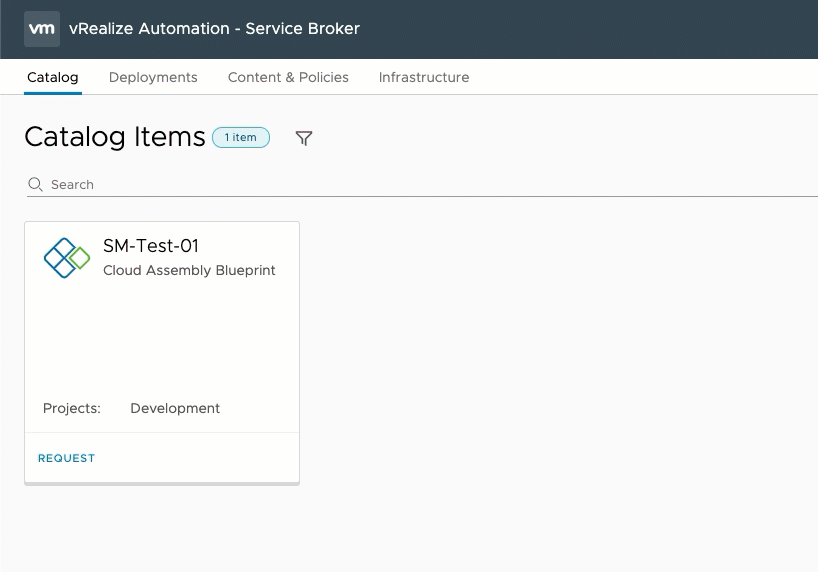Click the Development project name

175,408
